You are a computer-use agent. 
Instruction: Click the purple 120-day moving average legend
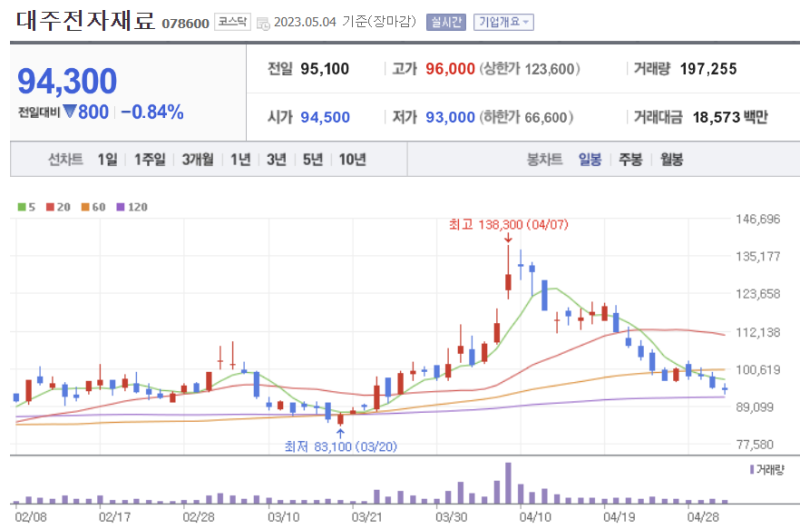pyautogui.click(x=132, y=207)
